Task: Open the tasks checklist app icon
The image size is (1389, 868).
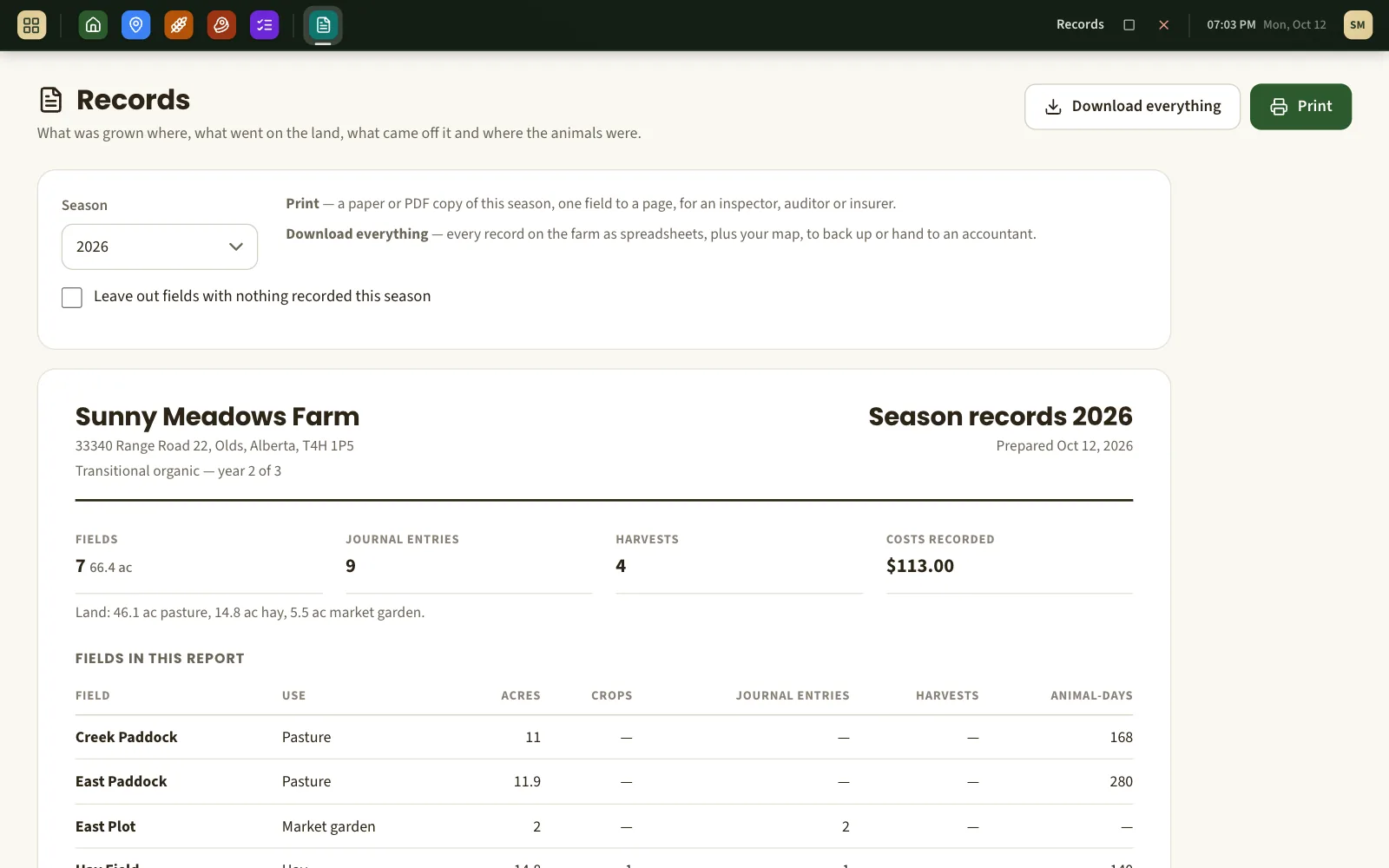Action: click(265, 25)
